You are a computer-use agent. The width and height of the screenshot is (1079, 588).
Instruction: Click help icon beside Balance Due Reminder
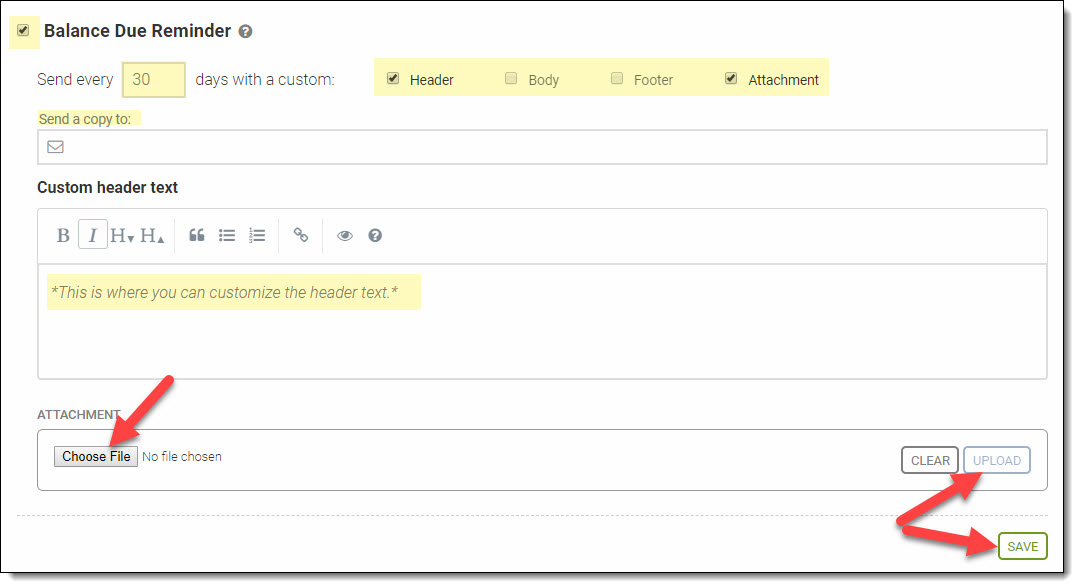246,32
